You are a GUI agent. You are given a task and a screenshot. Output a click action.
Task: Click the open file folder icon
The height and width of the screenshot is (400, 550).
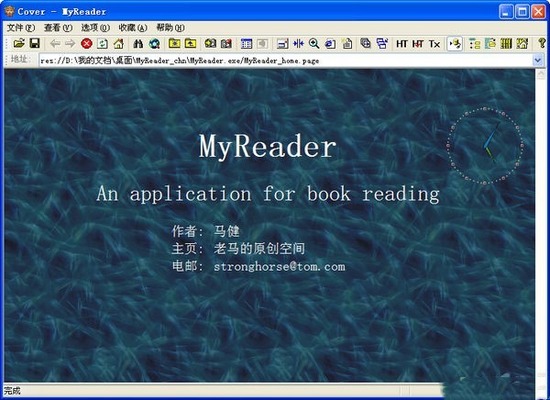19,44
